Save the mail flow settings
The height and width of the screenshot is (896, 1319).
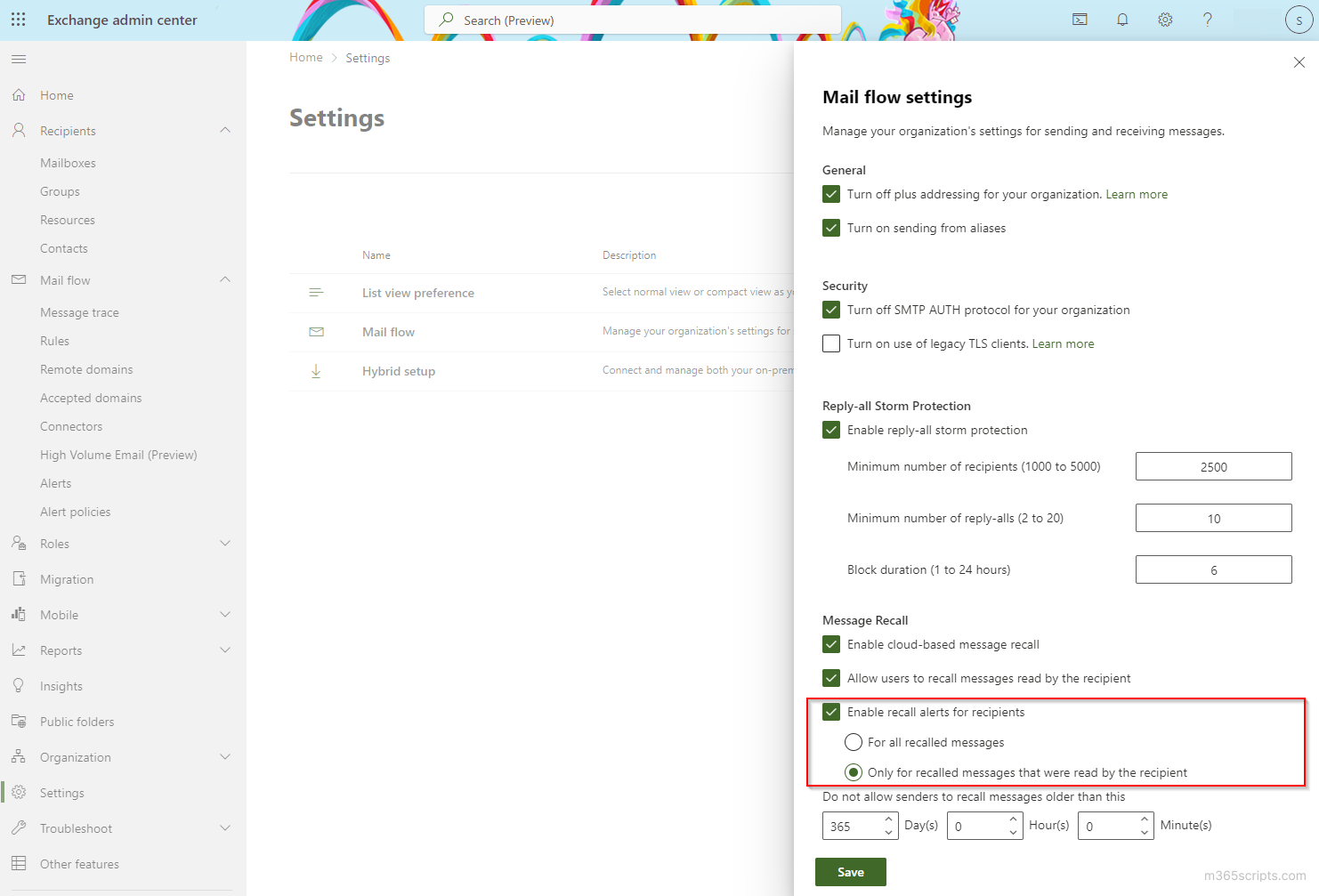click(x=850, y=872)
